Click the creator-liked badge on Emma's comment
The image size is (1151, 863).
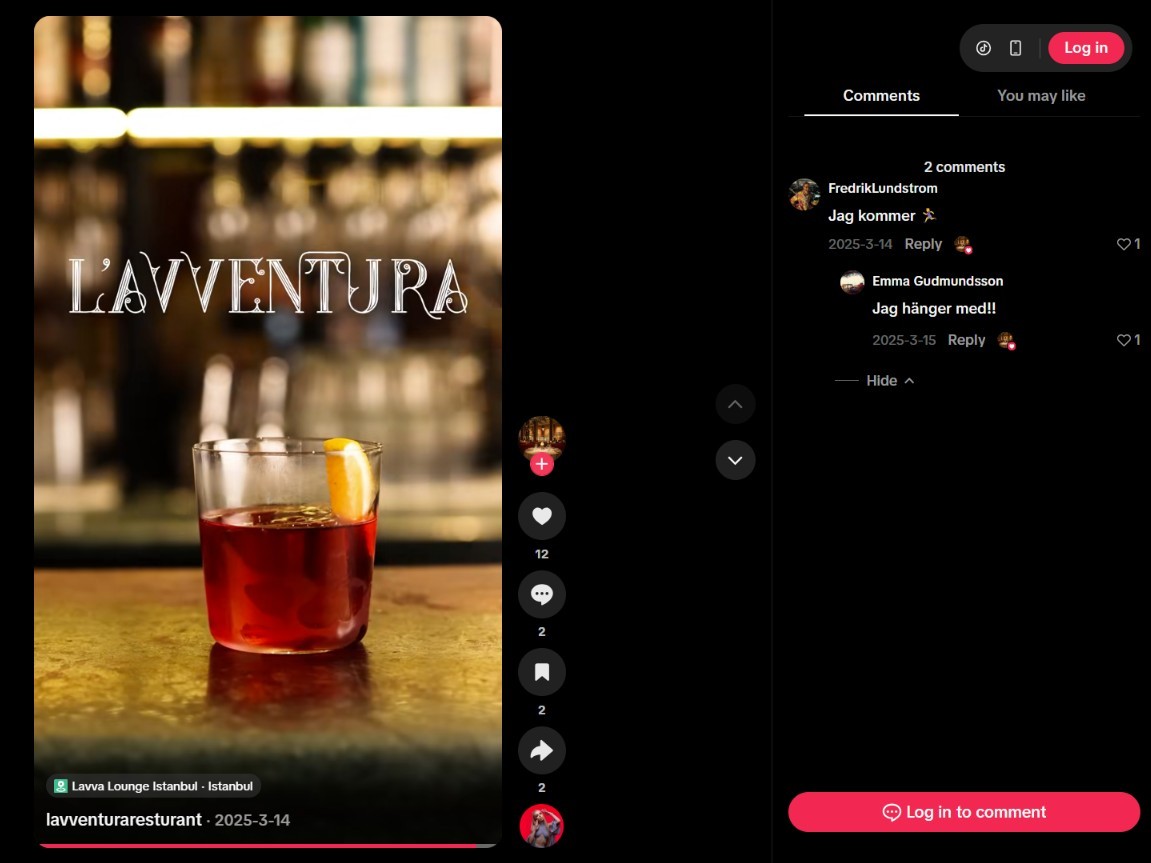[x=1006, y=341]
